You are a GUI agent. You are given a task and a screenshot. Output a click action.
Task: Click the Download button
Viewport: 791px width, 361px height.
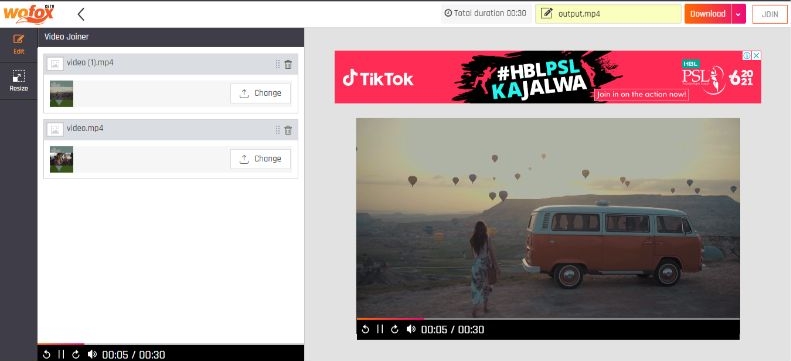(708, 14)
